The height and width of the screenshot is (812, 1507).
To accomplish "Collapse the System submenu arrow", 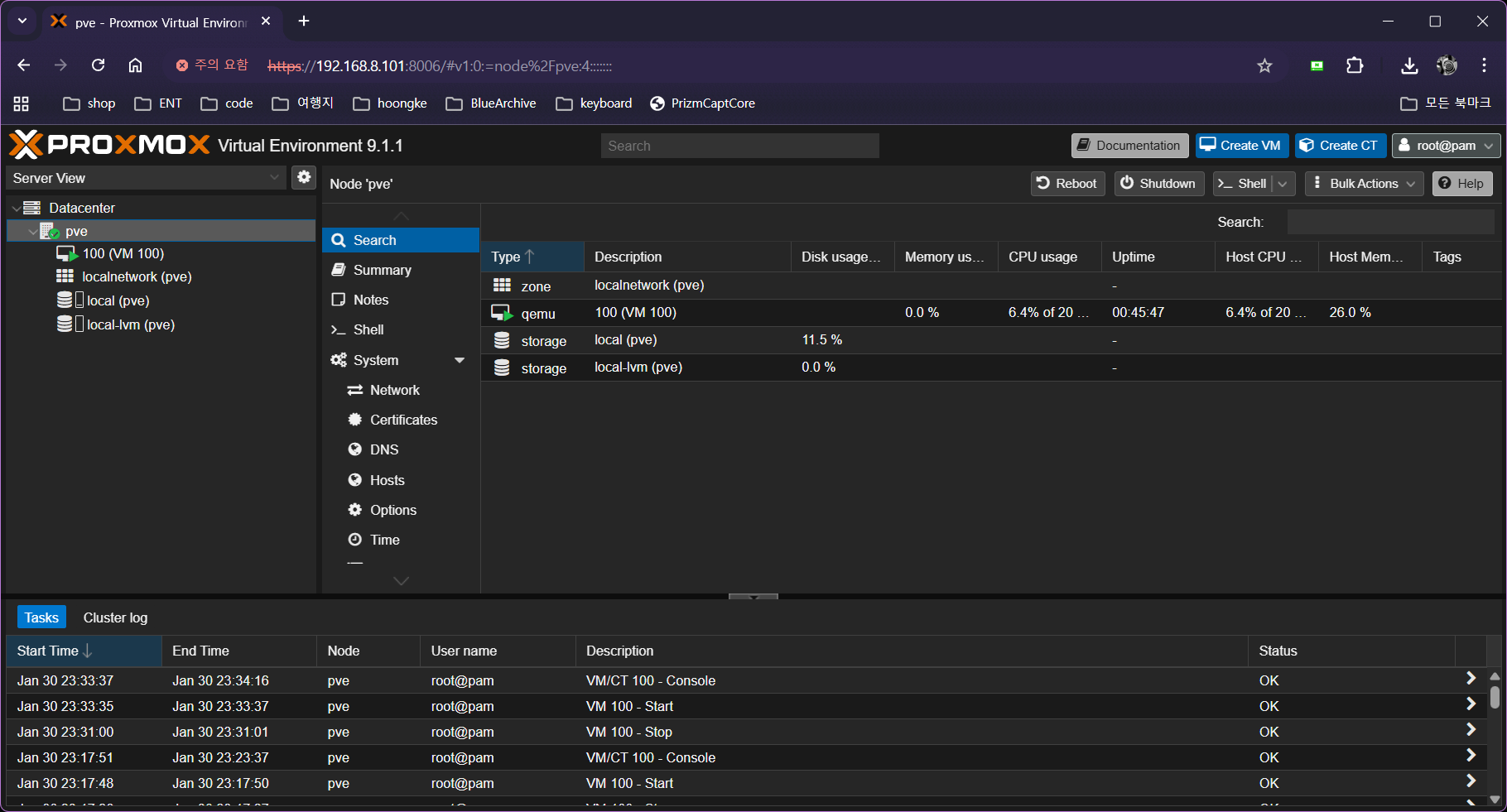I will click(x=460, y=360).
